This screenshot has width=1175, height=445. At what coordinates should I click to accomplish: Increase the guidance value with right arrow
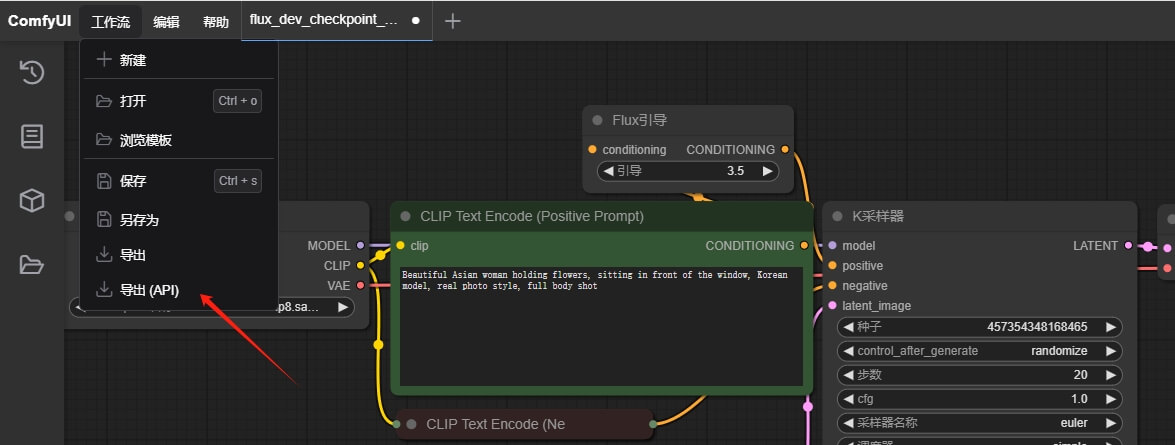coord(767,171)
